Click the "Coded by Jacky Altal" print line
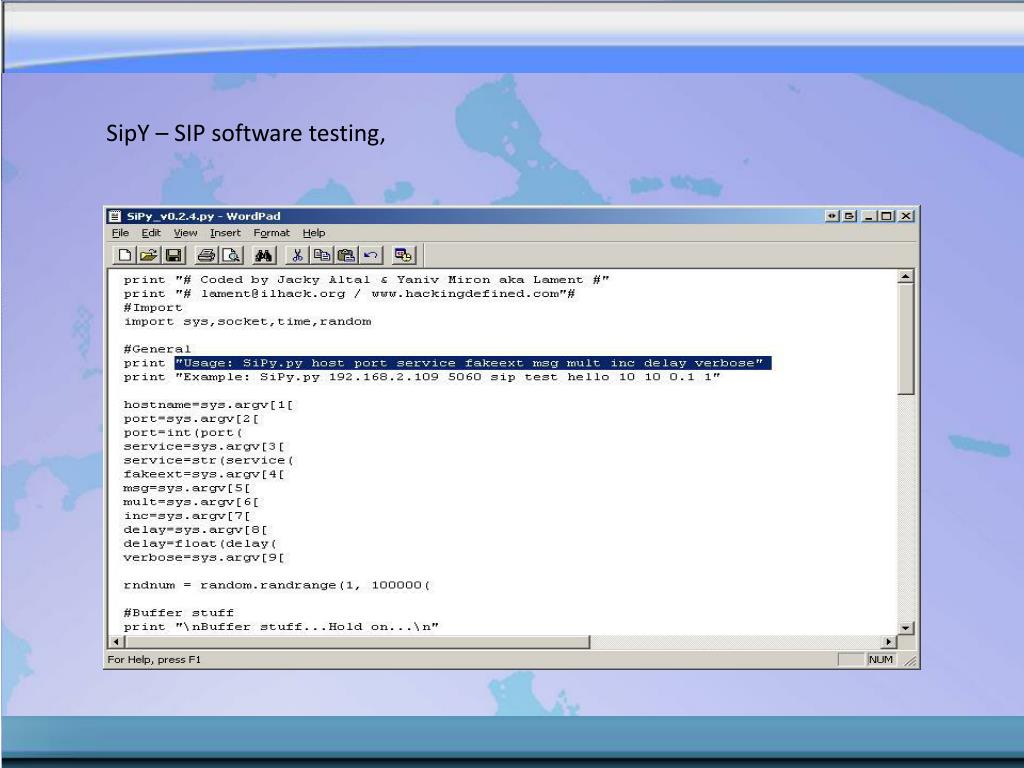 [366, 280]
